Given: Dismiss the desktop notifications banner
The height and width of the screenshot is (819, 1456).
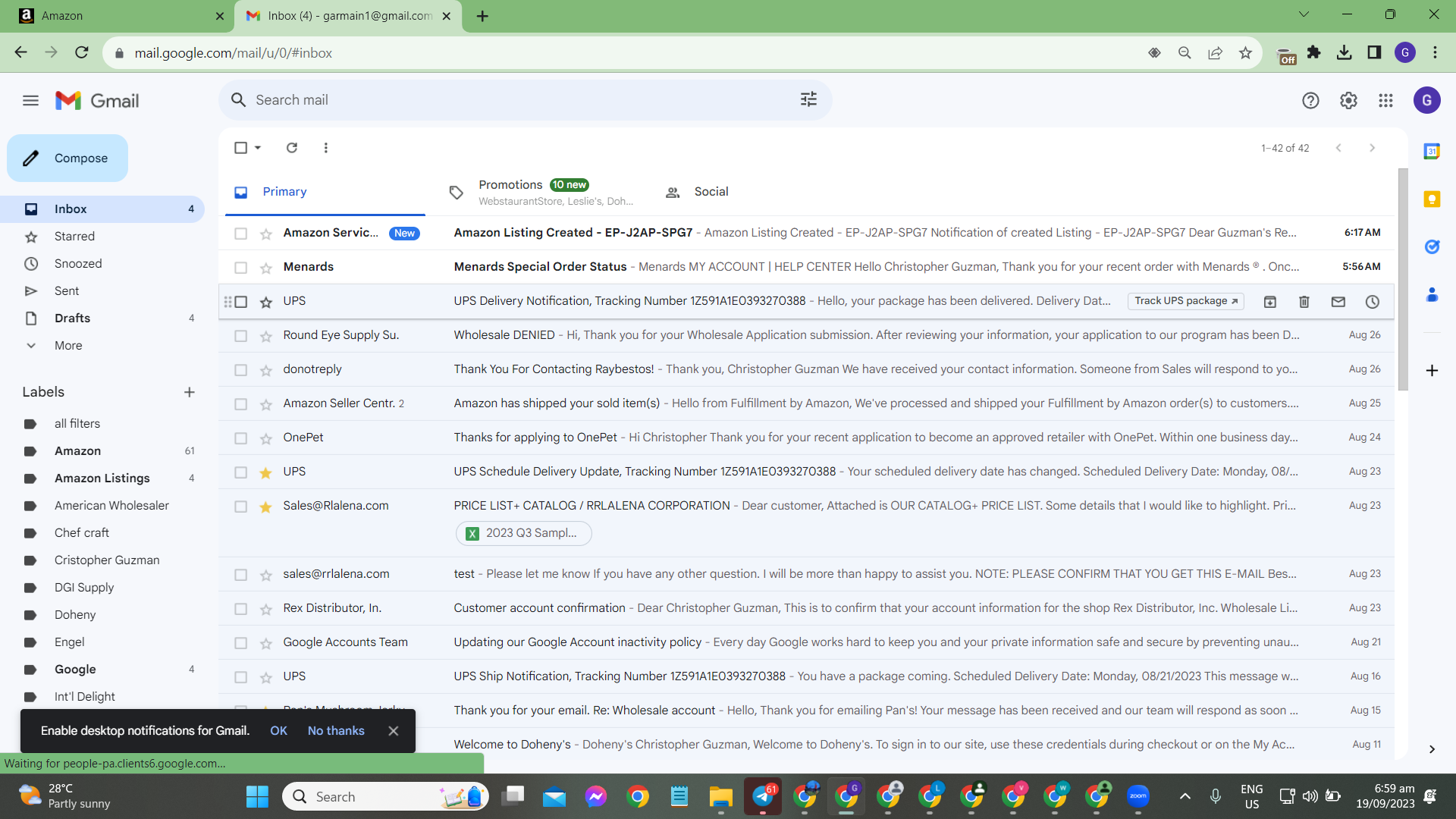Looking at the screenshot, I should 393,731.
